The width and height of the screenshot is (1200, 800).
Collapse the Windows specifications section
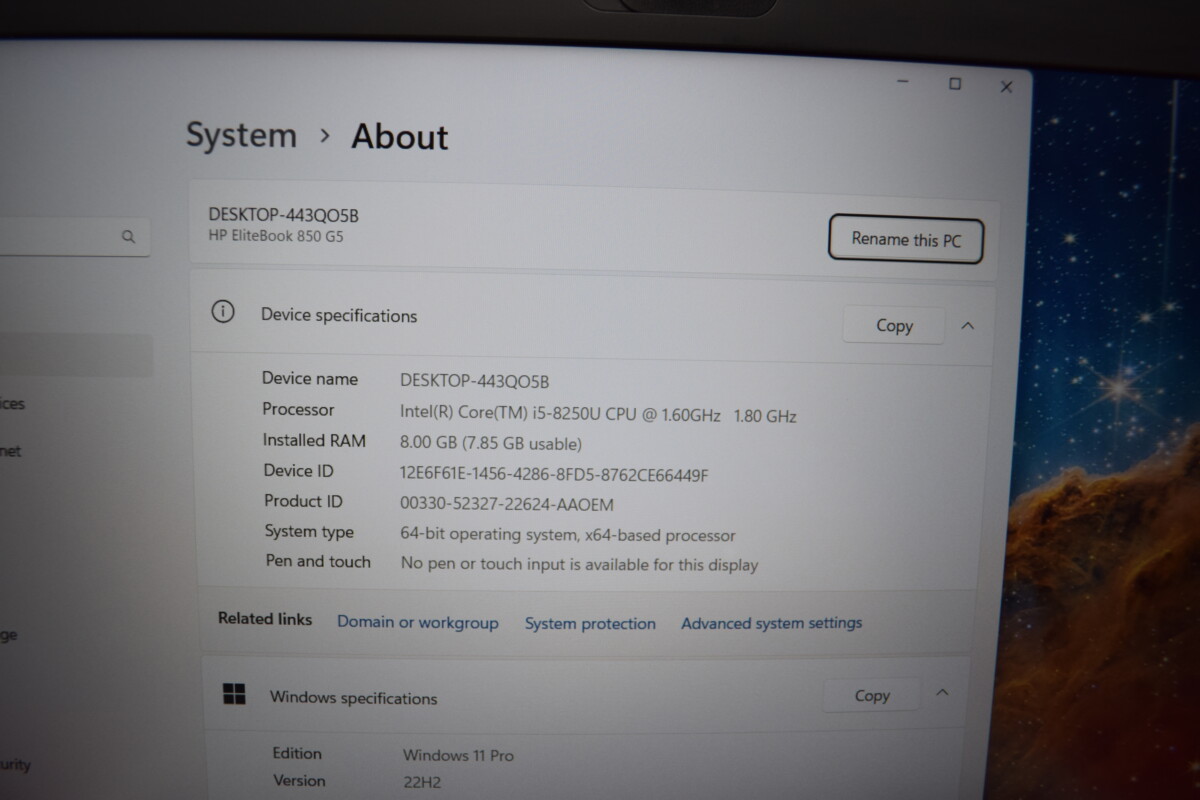[941, 692]
